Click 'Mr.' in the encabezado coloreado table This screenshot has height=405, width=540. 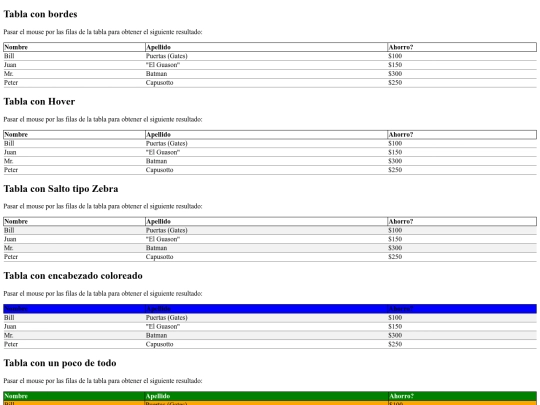click(9, 335)
